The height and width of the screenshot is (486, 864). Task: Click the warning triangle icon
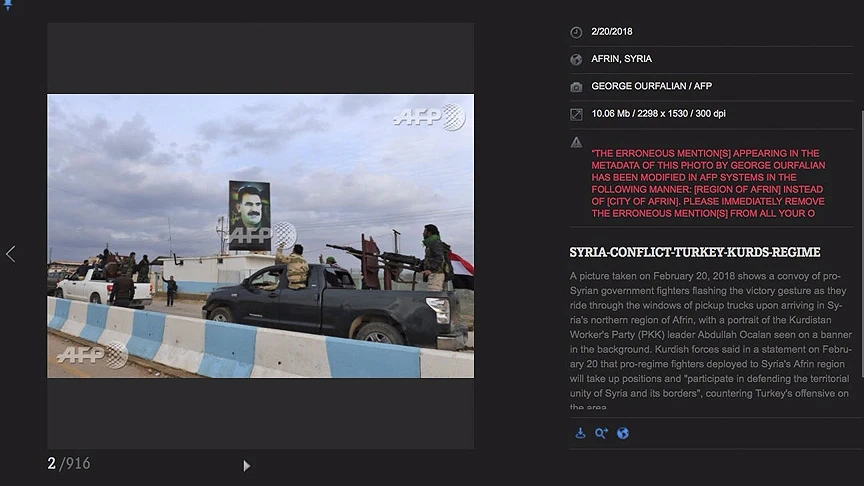[576, 143]
